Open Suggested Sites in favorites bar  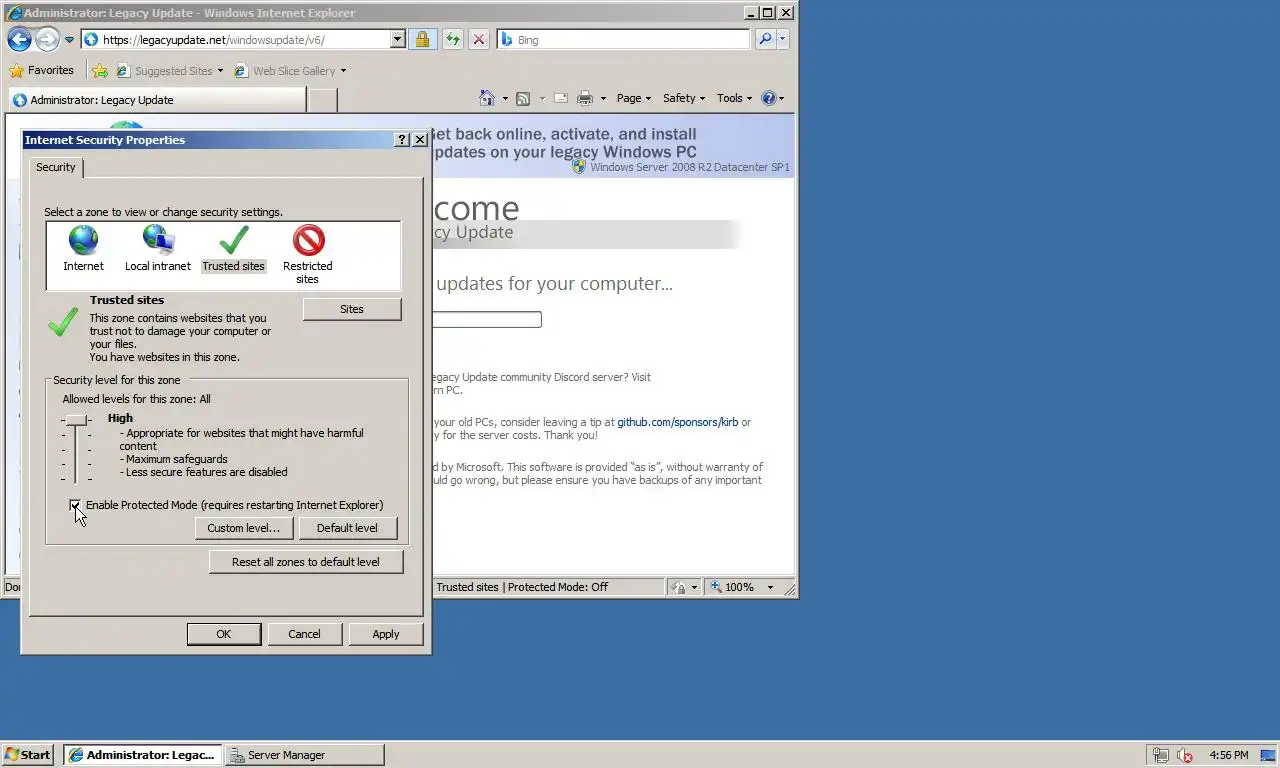(170, 71)
